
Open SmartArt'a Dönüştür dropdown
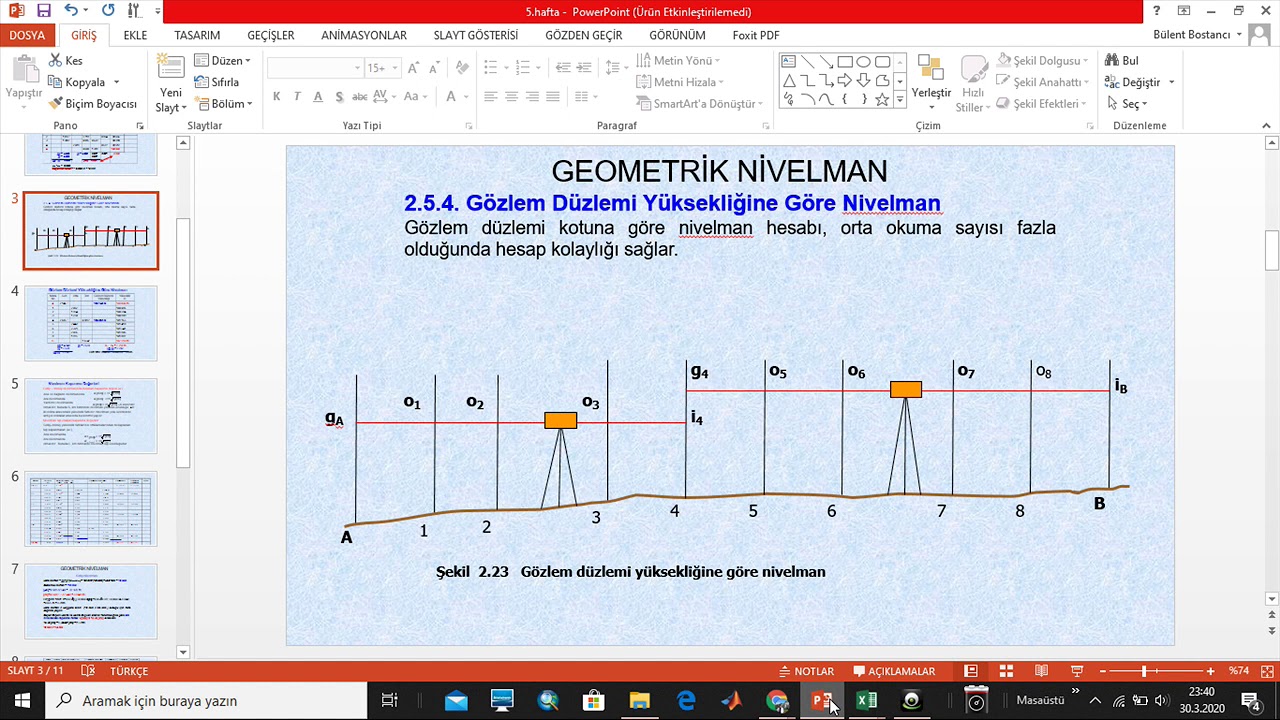coord(699,104)
